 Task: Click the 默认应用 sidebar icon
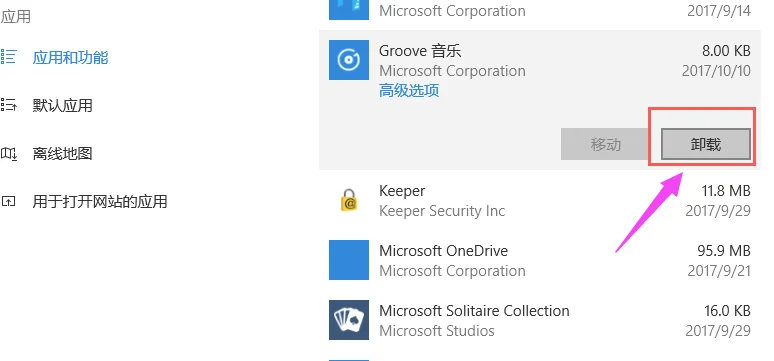[8, 105]
